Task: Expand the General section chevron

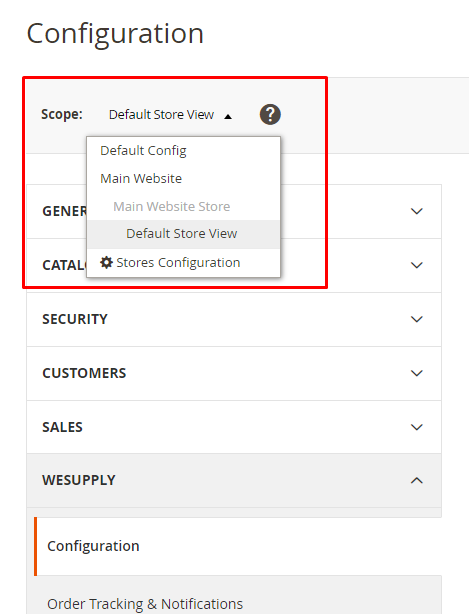Action: 417,211
